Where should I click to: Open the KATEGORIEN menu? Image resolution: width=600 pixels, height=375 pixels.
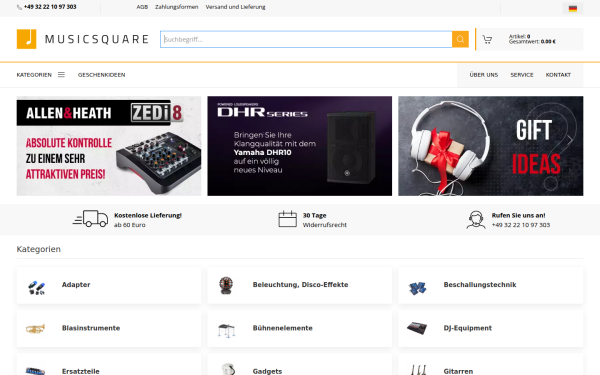coord(34,75)
